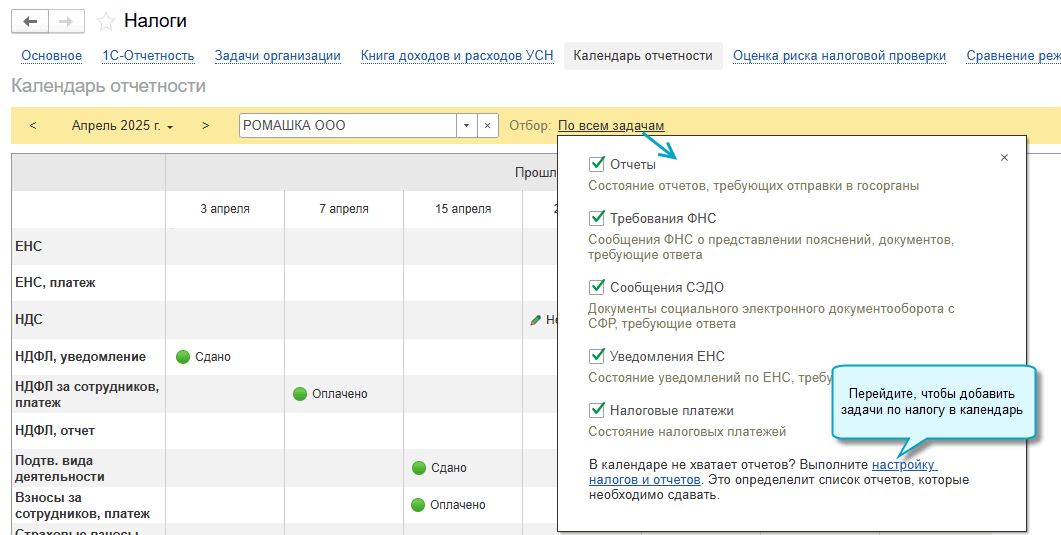This screenshot has width=1061, height=535.
Task: Go to next month in calendar
Action: coord(205,125)
